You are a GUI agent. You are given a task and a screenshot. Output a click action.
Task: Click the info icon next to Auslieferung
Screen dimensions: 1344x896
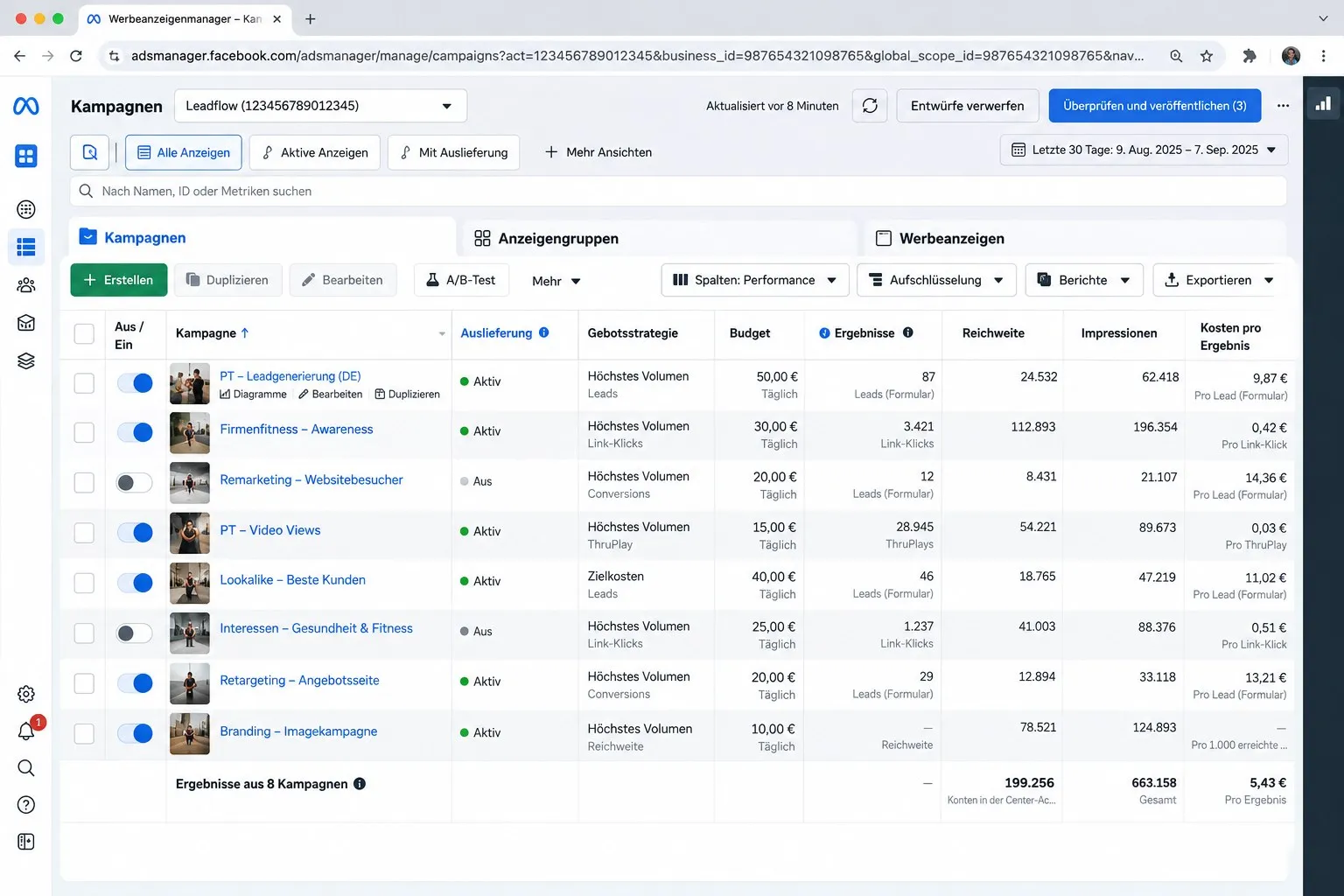544,332
